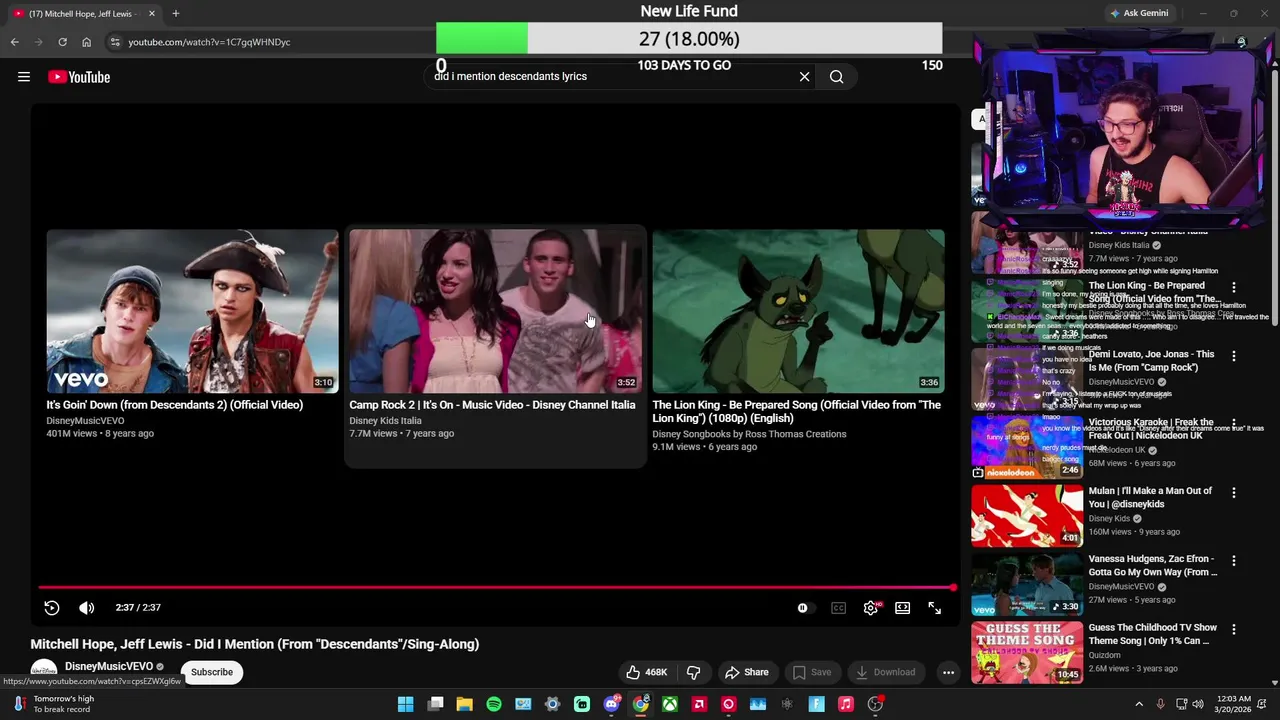Enter full screen mode in player
This screenshot has width=1280, height=720.
click(934, 607)
